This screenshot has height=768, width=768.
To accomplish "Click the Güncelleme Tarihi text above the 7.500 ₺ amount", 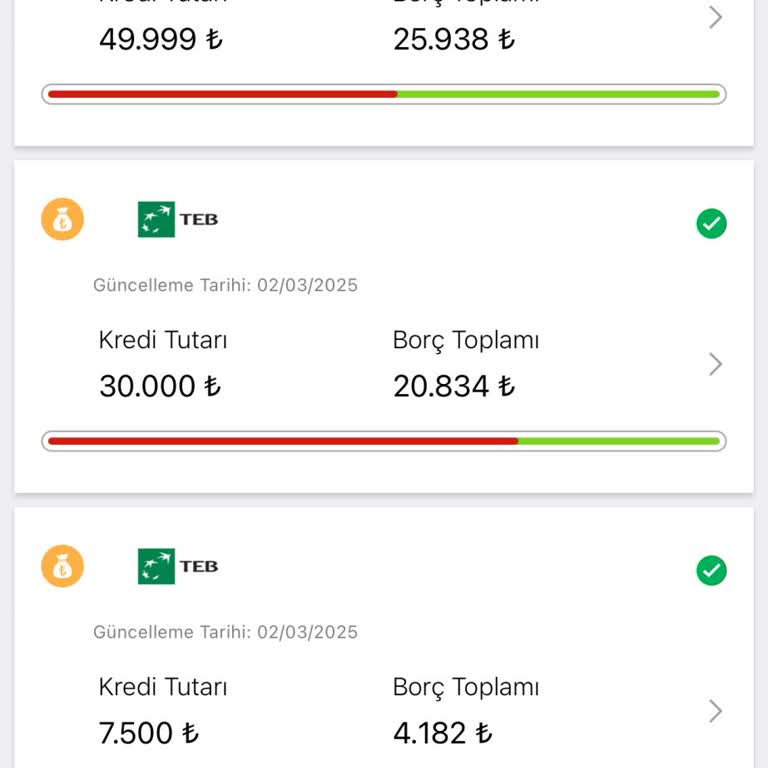I will [225, 632].
